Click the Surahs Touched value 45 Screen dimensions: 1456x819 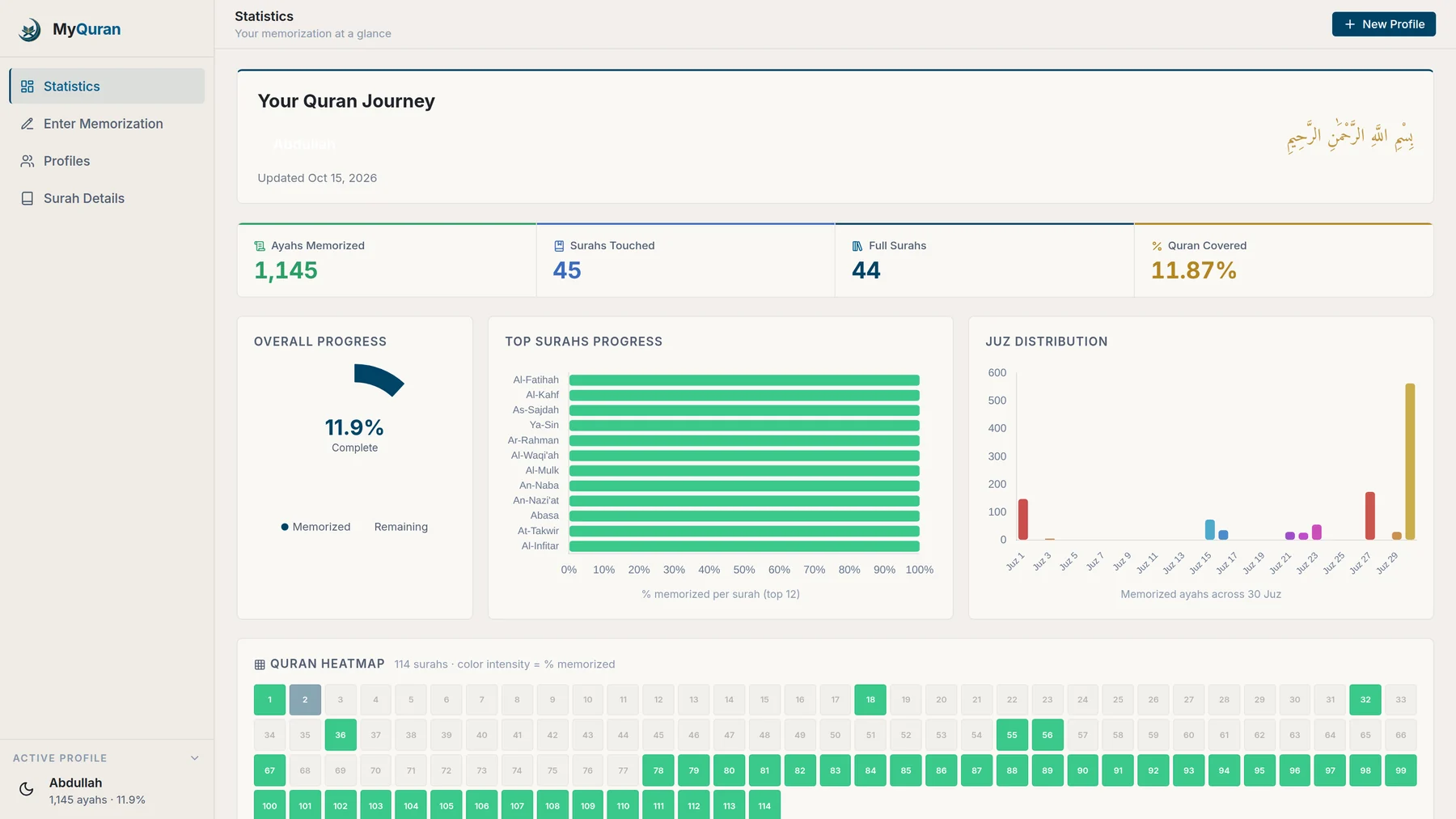pos(567,270)
